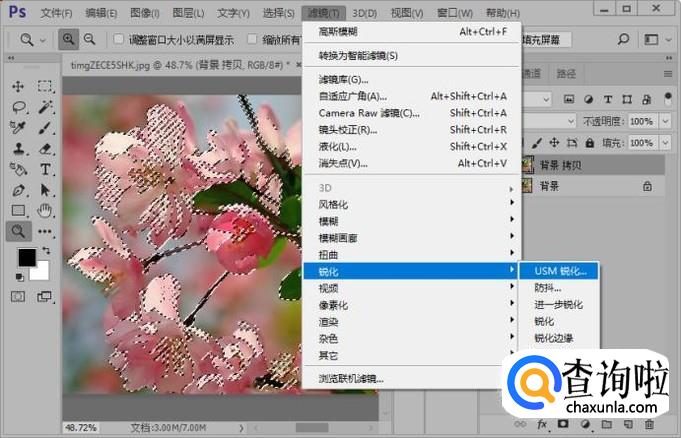Toggle type layer filter T icon
The height and width of the screenshot is (438, 681).
click(608, 99)
